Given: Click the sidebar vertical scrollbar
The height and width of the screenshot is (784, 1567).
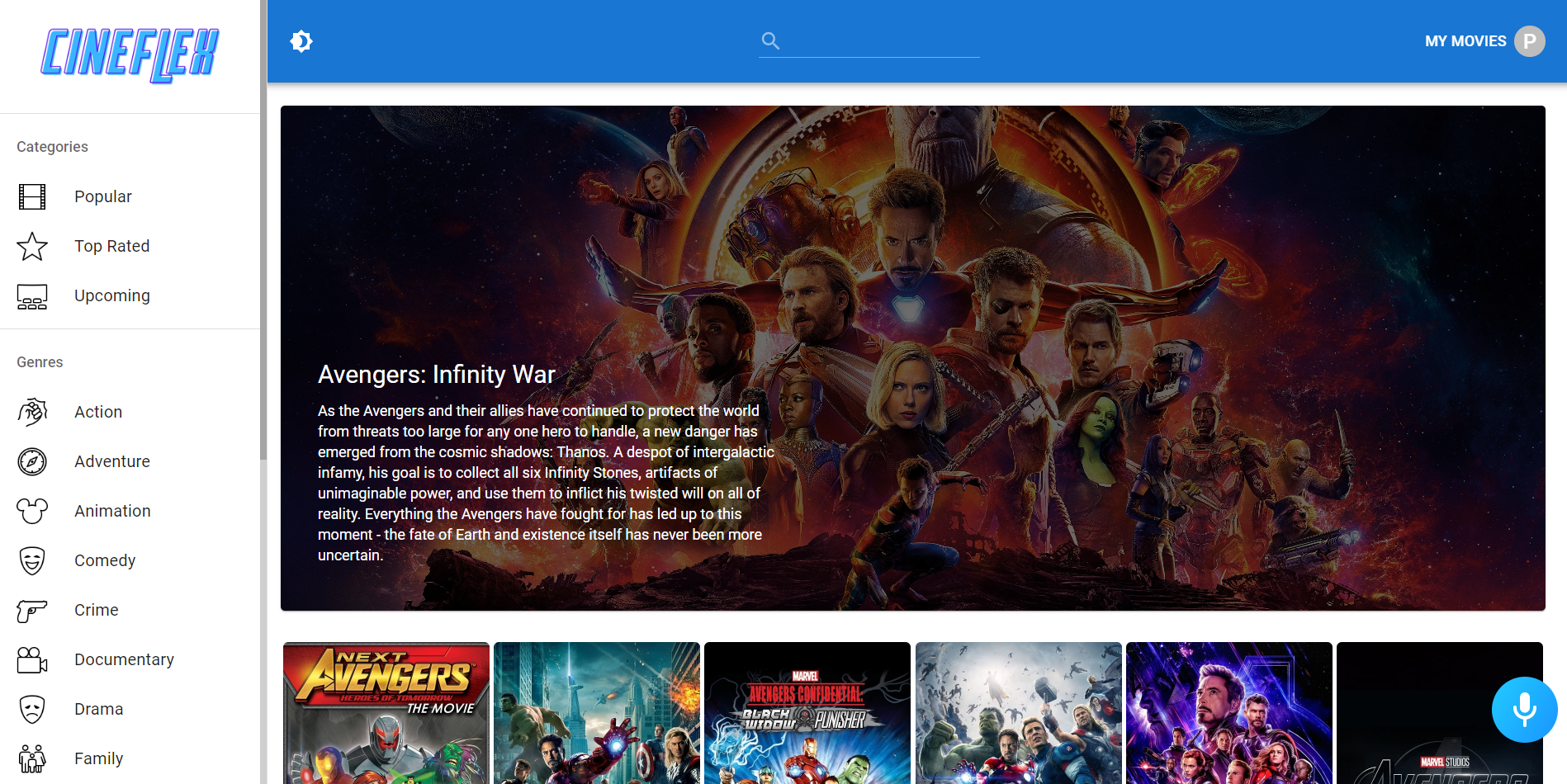Looking at the screenshot, I should click(263, 229).
